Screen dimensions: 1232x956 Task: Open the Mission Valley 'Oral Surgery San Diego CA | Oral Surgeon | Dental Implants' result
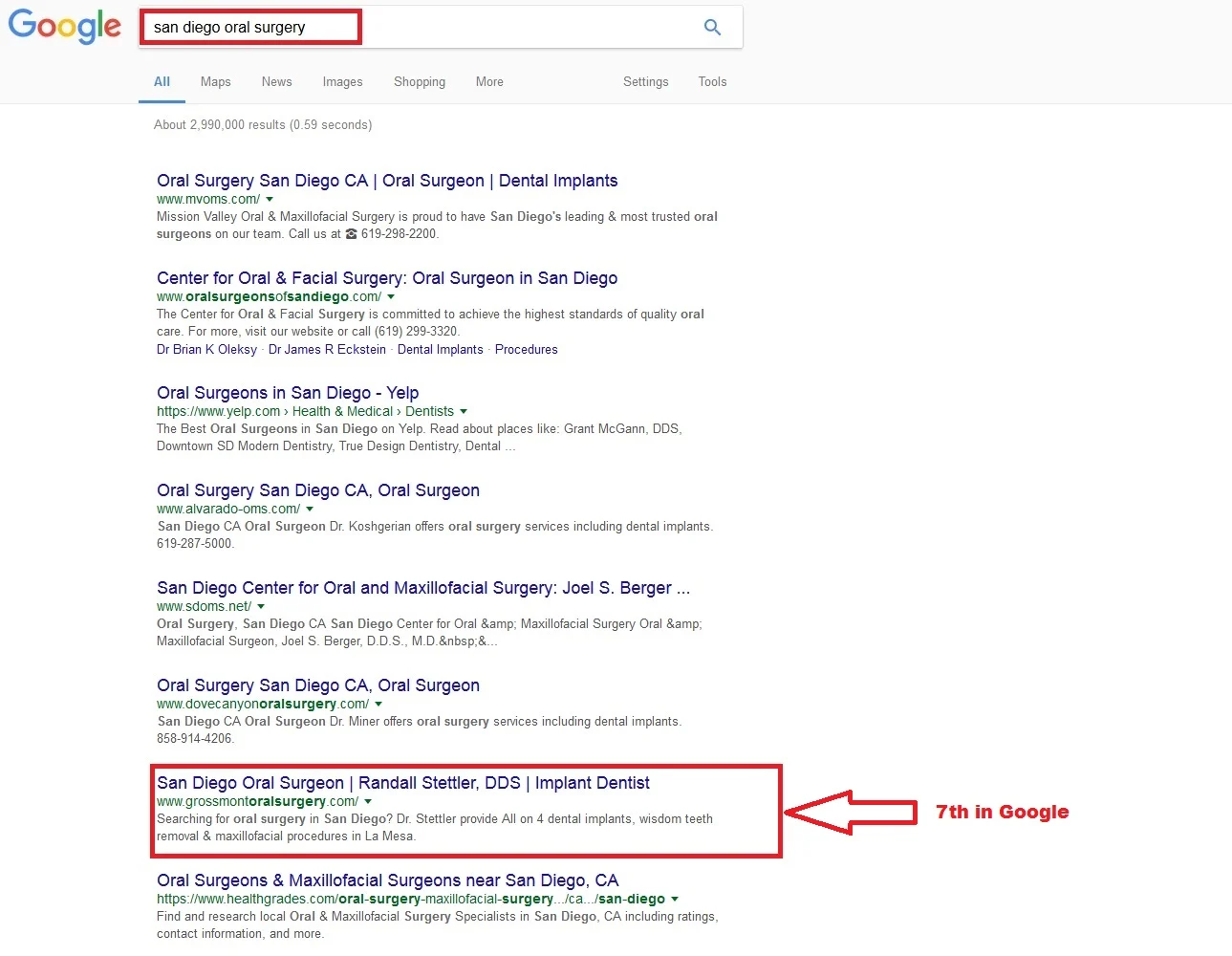point(387,181)
